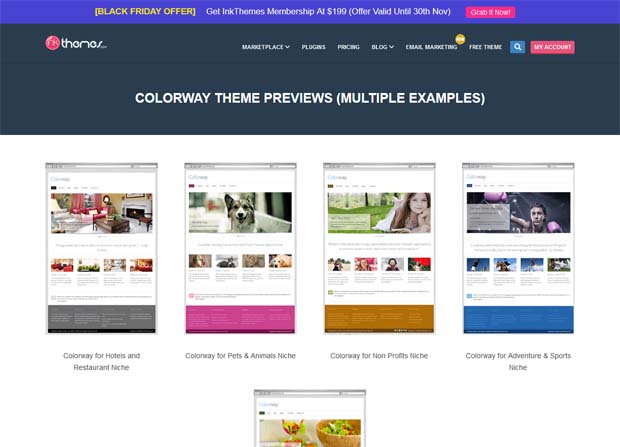Click the yellow badge above Email Marketing
Image resolution: width=620 pixels, height=447 pixels.
[460, 39]
